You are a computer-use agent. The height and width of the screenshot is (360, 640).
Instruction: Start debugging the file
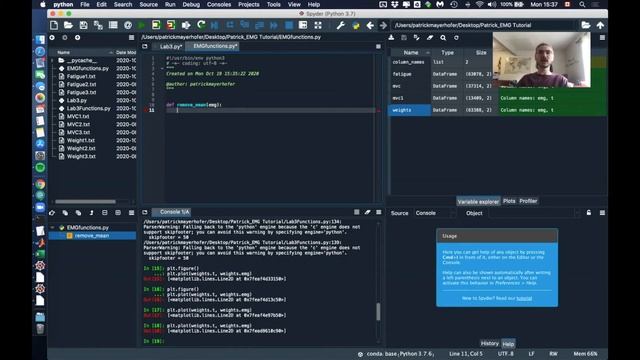(x=215, y=25)
